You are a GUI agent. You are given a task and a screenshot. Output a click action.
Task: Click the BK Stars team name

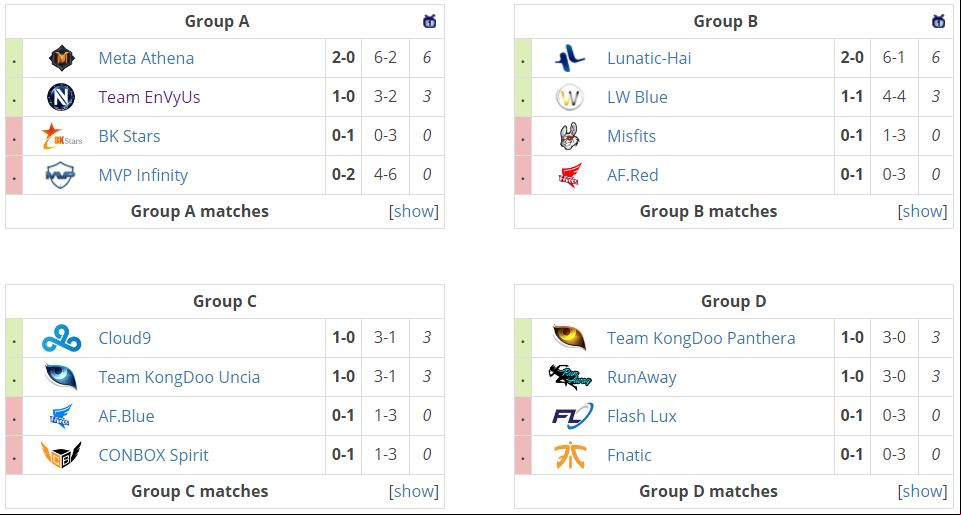(129, 136)
